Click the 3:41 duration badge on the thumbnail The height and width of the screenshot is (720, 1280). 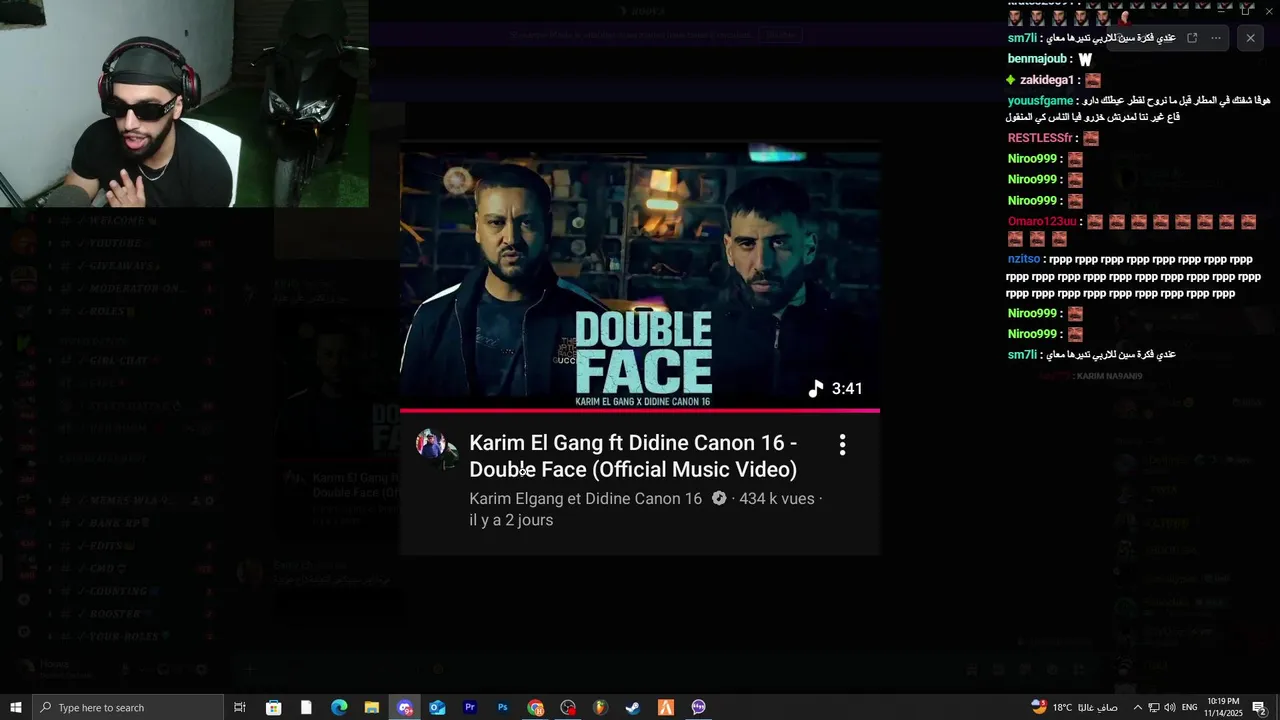(x=836, y=389)
